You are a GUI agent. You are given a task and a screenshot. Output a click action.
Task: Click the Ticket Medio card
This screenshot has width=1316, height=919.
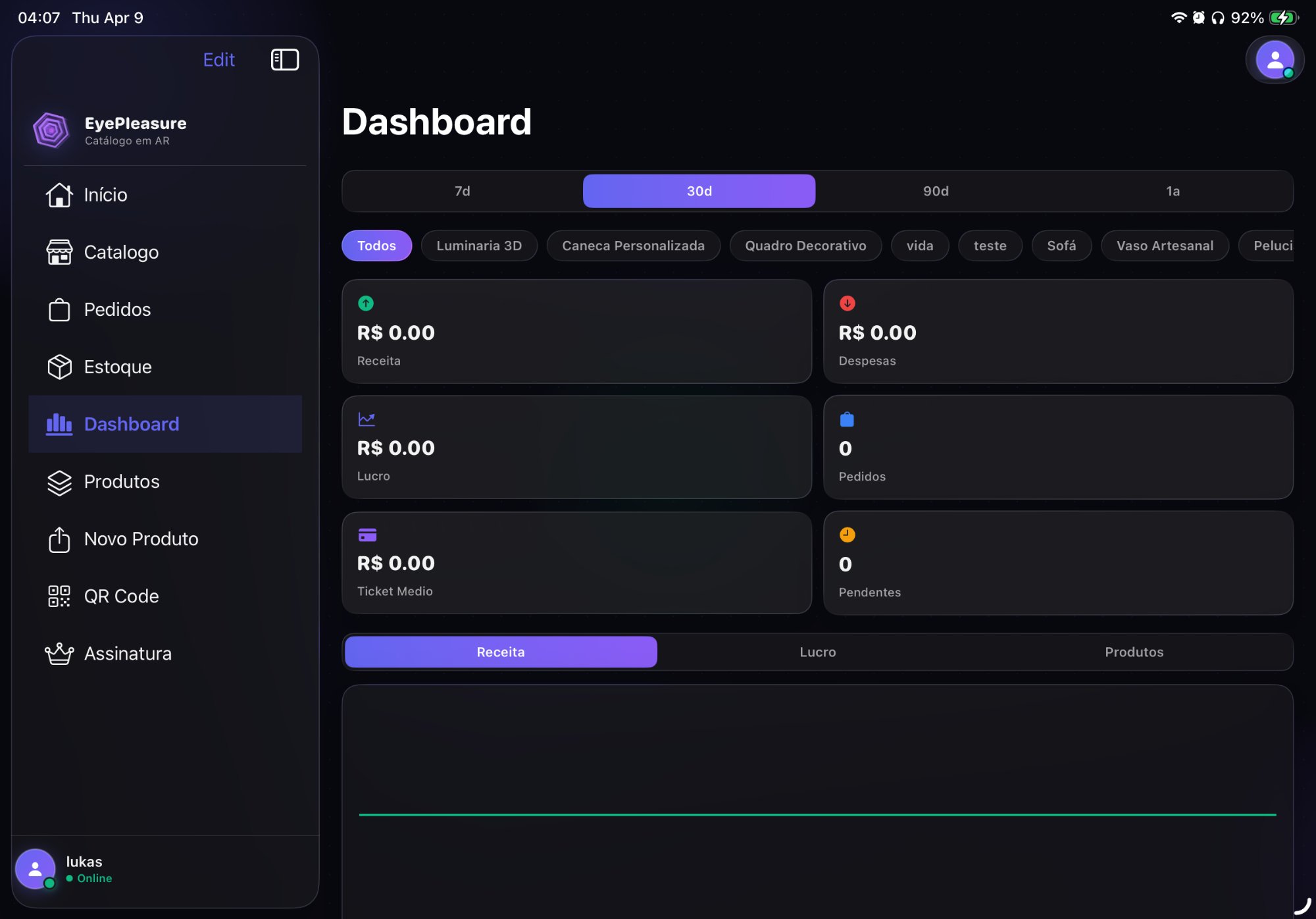[576, 563]
